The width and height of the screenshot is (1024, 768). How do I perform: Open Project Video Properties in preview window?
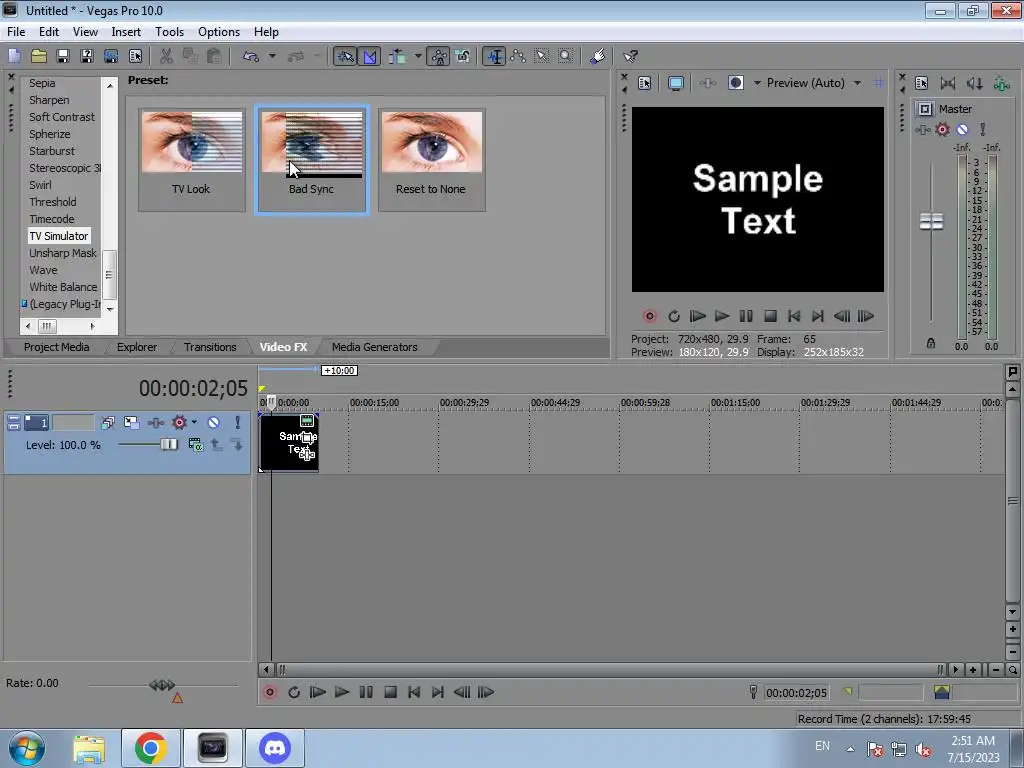click(645, 83)
